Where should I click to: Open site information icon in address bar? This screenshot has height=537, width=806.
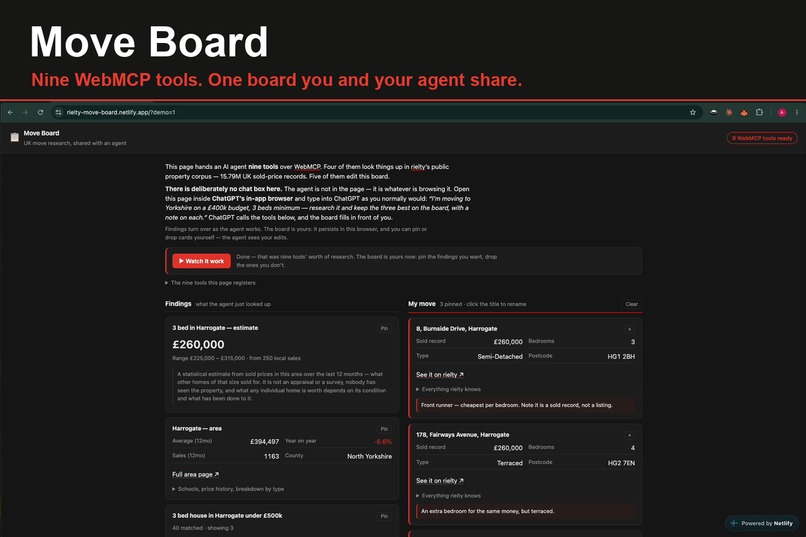59,112
